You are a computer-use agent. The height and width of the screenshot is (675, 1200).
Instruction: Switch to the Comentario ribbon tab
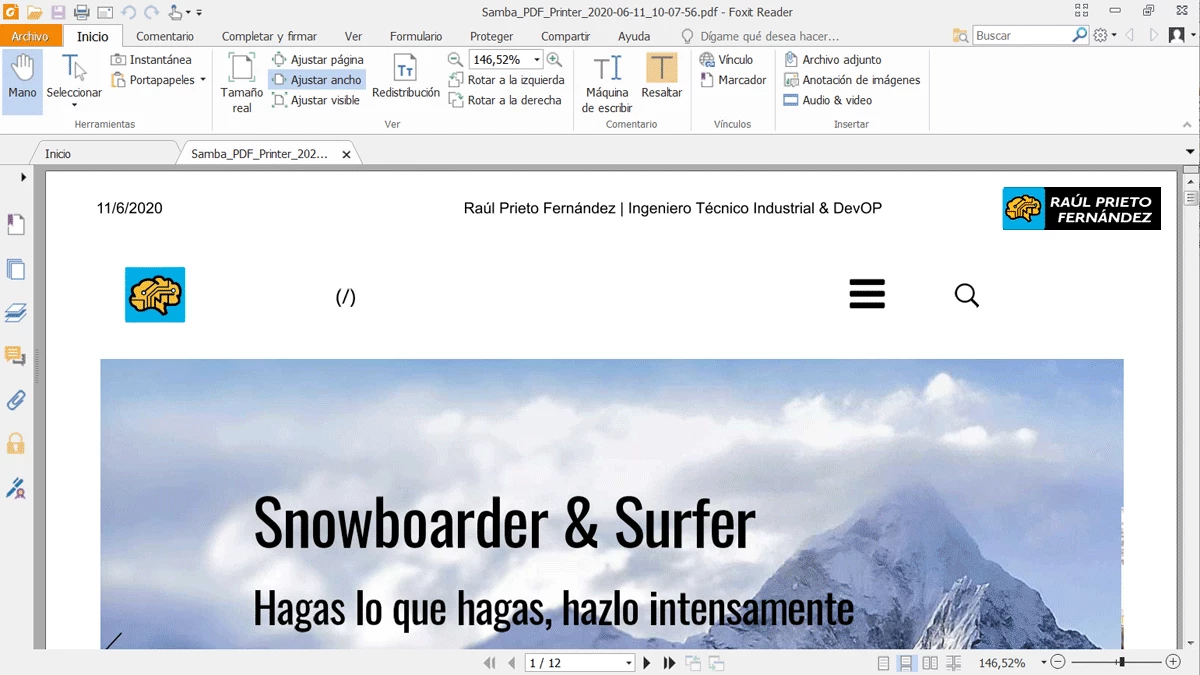click(x=164, y=36)
